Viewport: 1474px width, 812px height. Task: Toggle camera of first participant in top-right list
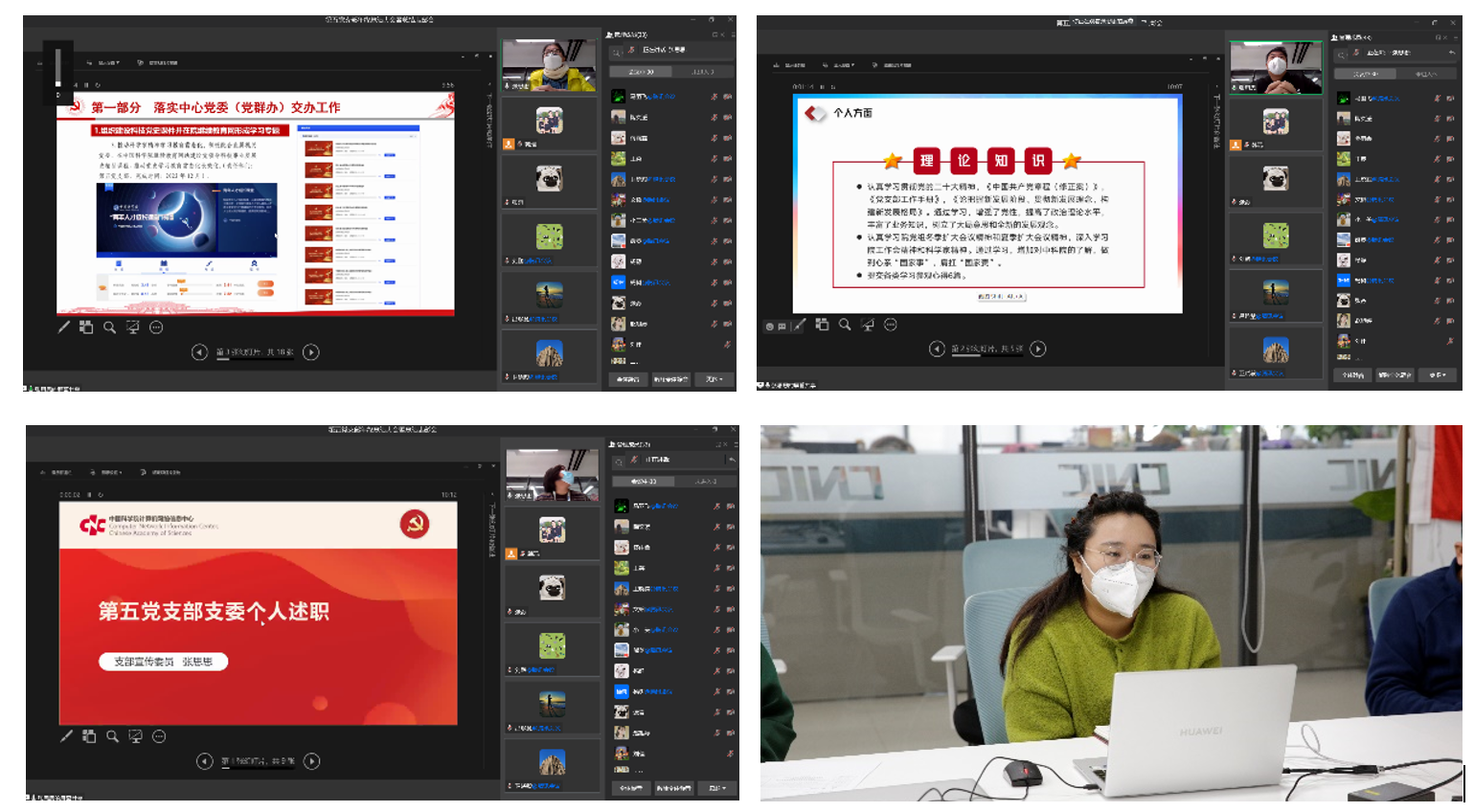1450,99
